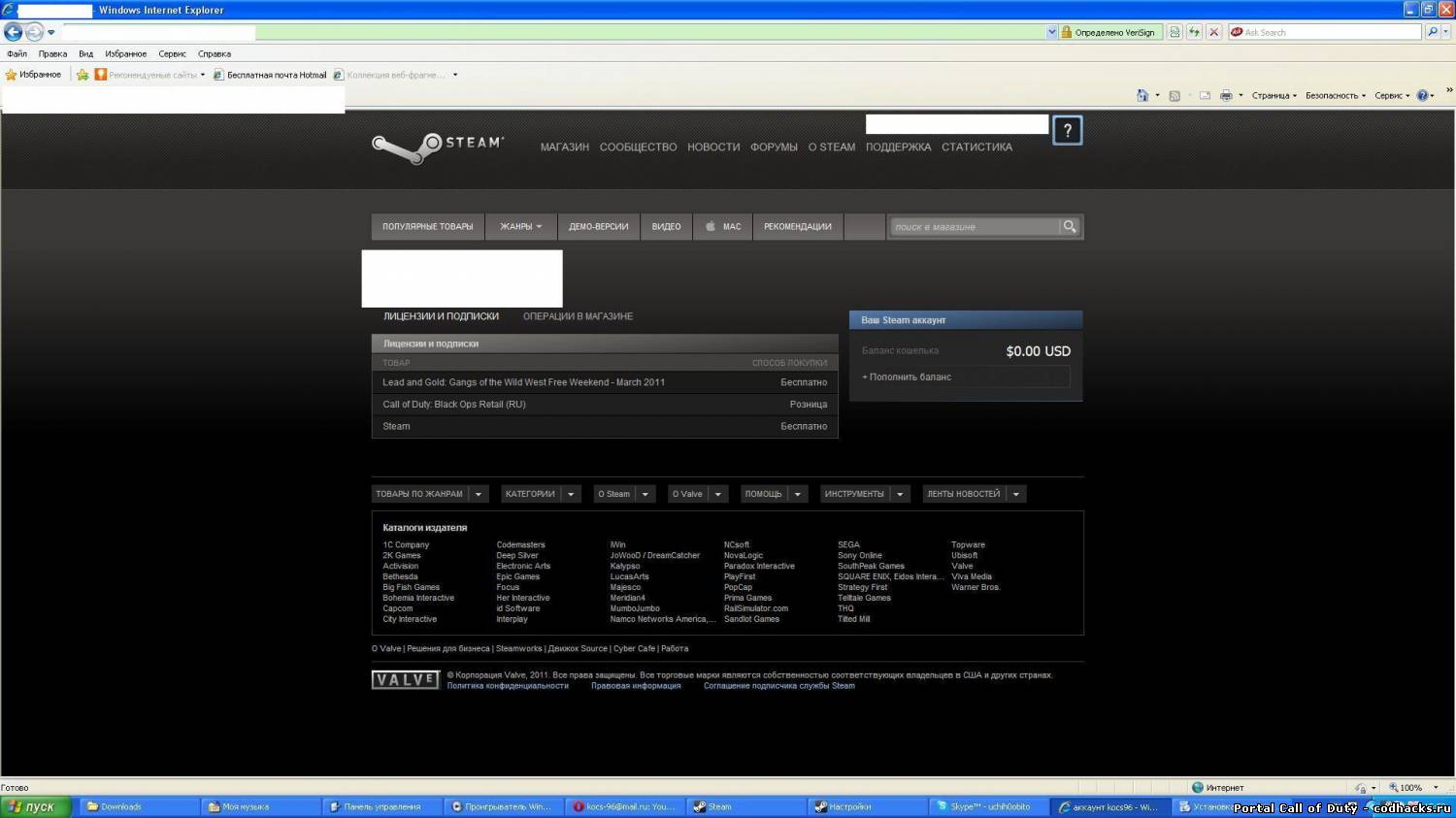Go to НОВОСТИ in Steam header
The height and width of the screenshot is (818, 1456).
click(713, 147)
